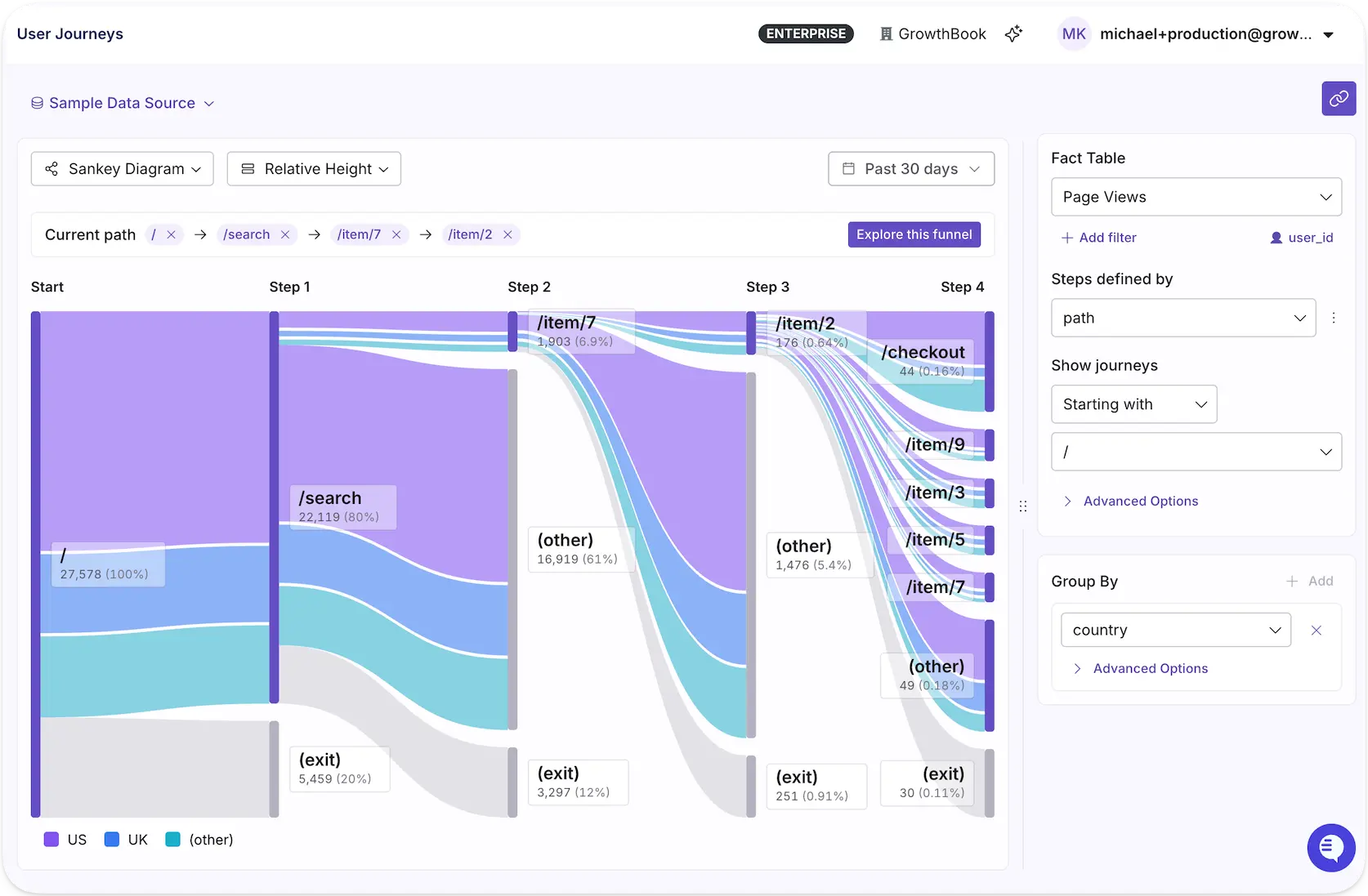Open the Starting with dropdown
This screenshot has width=1368, height=896.
[1134, 404]
